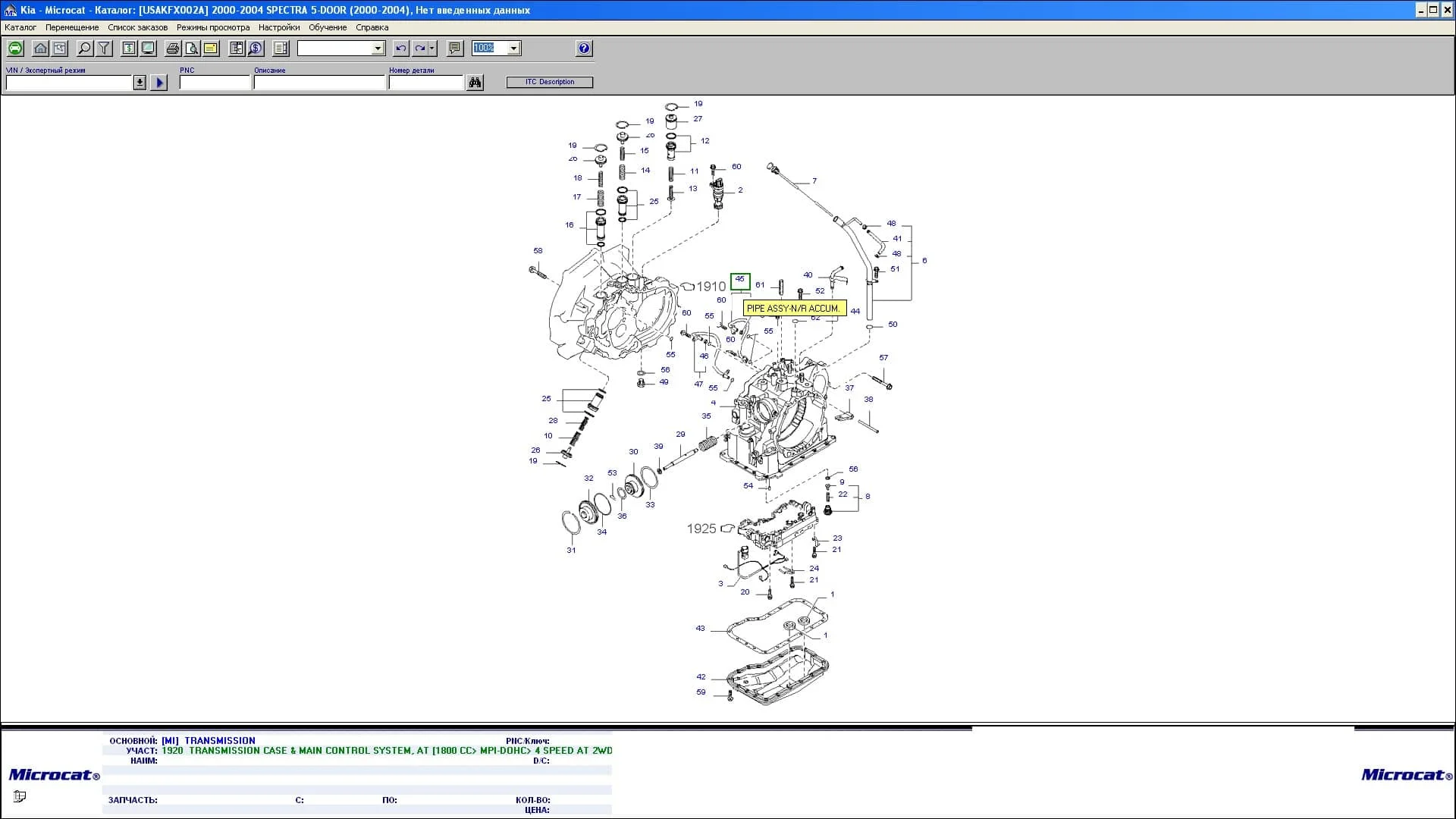The image size is (1456, 819).
Task: Click the parts list view icon
Action: coord(237,49)
